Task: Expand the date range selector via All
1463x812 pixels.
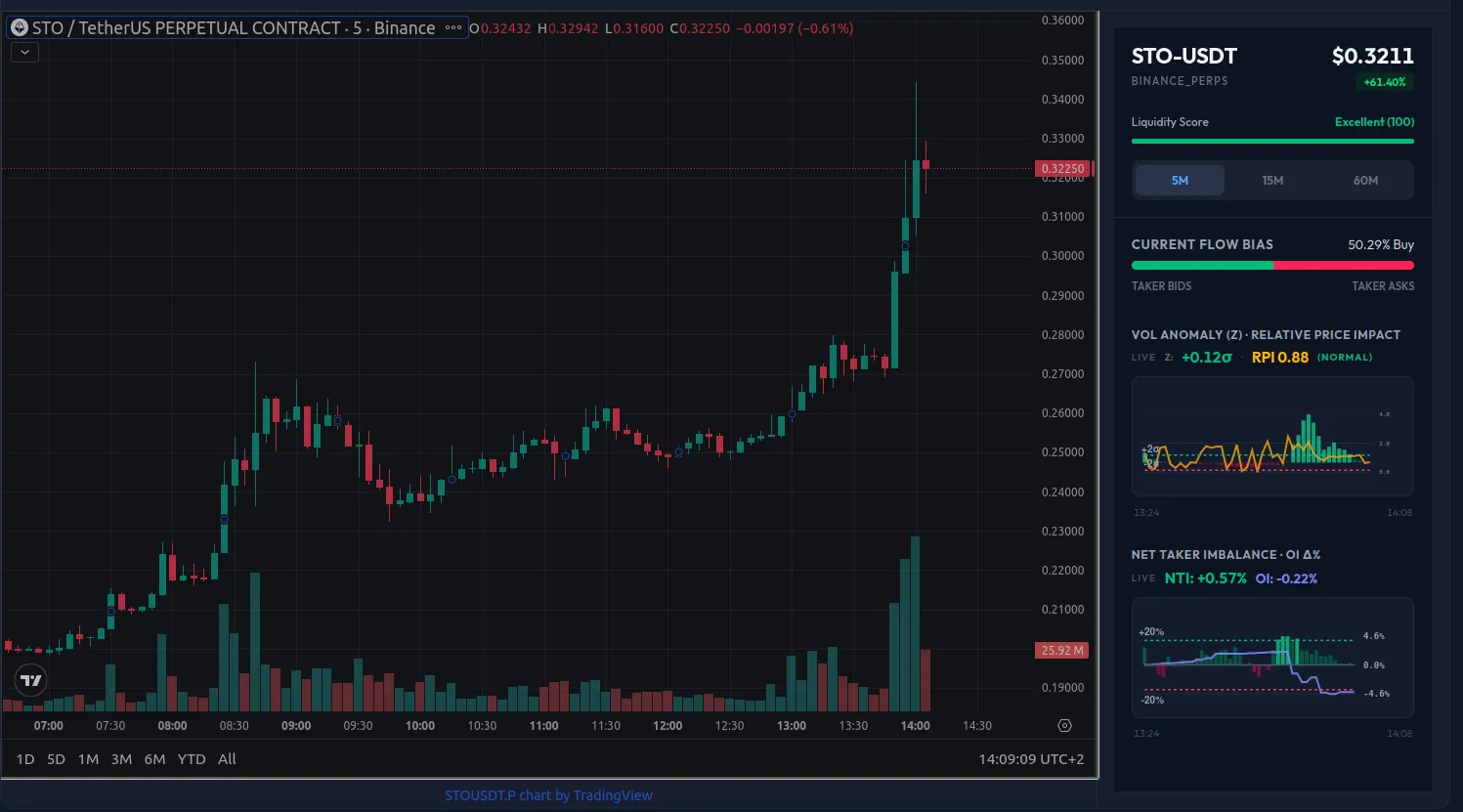Action: [x=227, y=758]
